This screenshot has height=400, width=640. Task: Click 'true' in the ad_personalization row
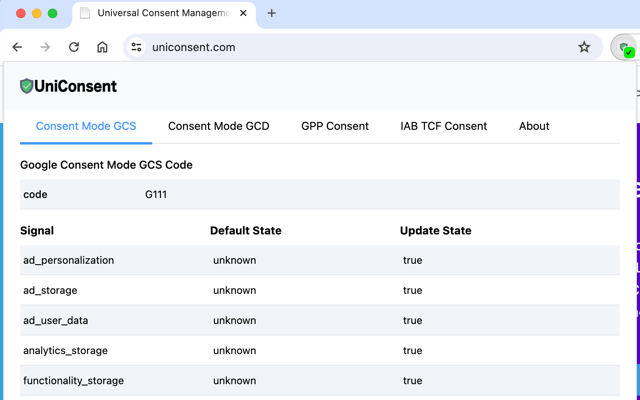click(413, 260)
